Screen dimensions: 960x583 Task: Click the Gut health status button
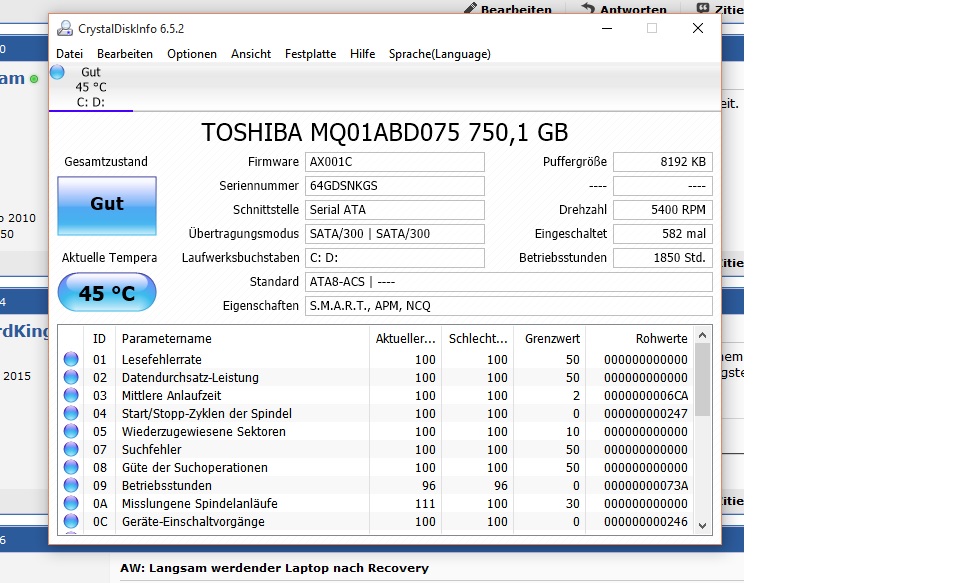[107, 206]
